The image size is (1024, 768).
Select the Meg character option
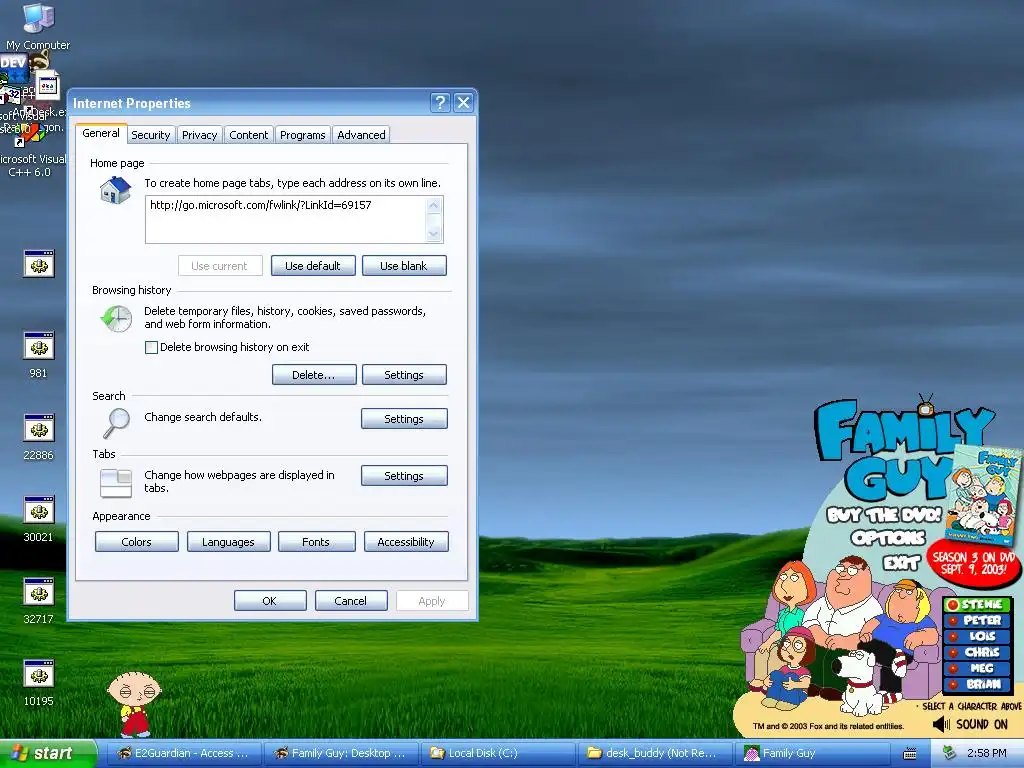(x=977, y=668)
